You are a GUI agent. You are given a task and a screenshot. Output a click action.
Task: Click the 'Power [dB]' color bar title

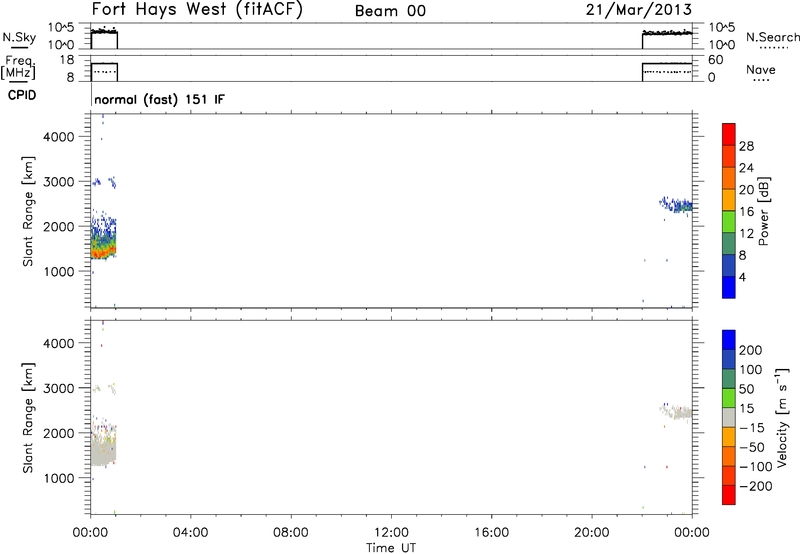[x=764, y=211]
